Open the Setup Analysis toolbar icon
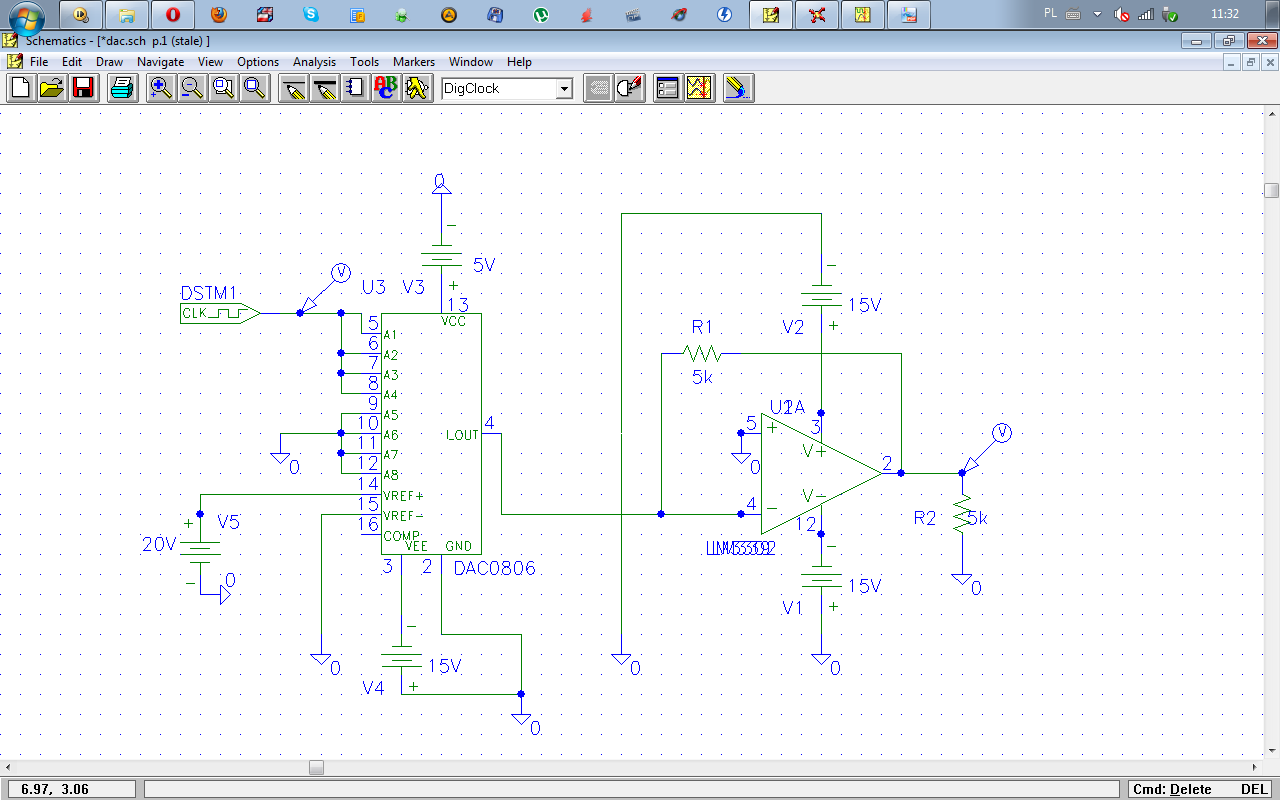The width and height of the screenshot is (1280, 800). click(x=667, y=88)
